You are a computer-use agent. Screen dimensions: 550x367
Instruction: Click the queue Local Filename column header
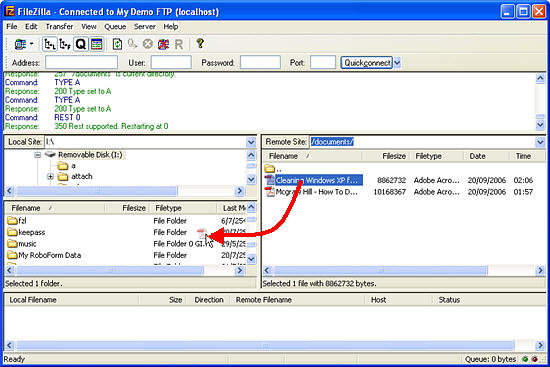click(72, 300)
